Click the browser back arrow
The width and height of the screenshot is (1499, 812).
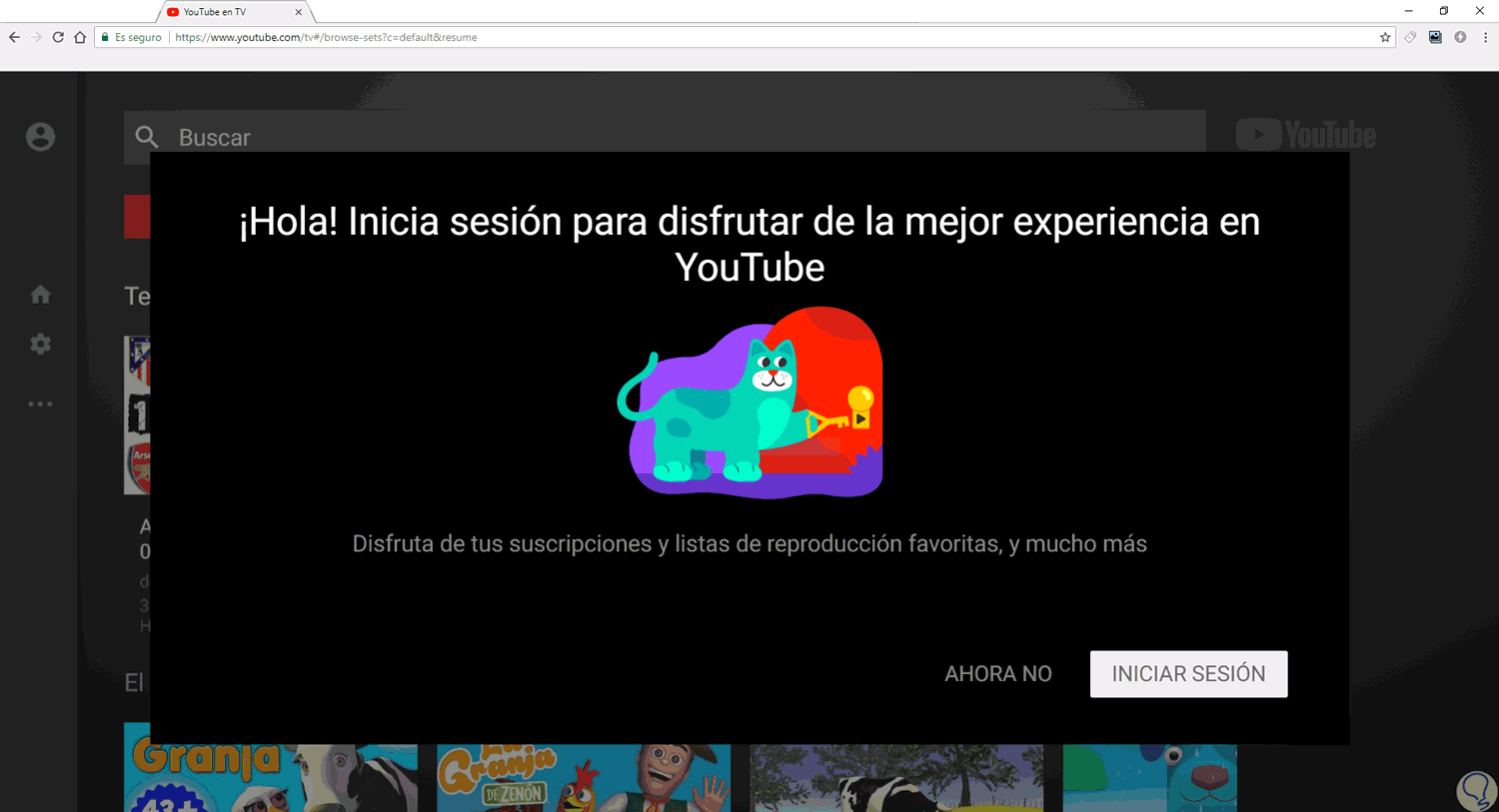[14, 37]
